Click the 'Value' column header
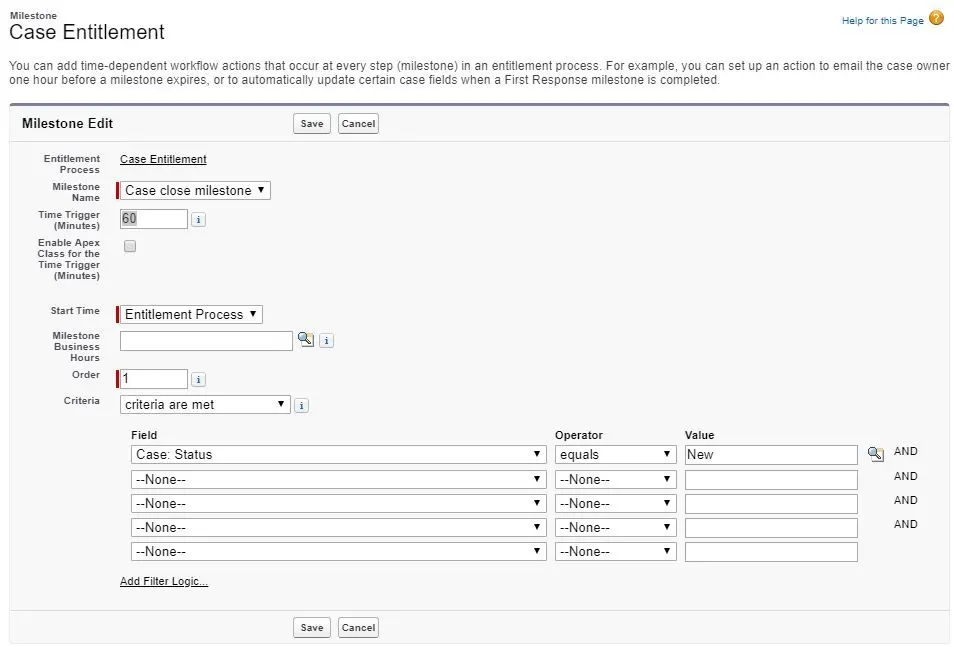This screenshot has width=954, height=647. 700,435
